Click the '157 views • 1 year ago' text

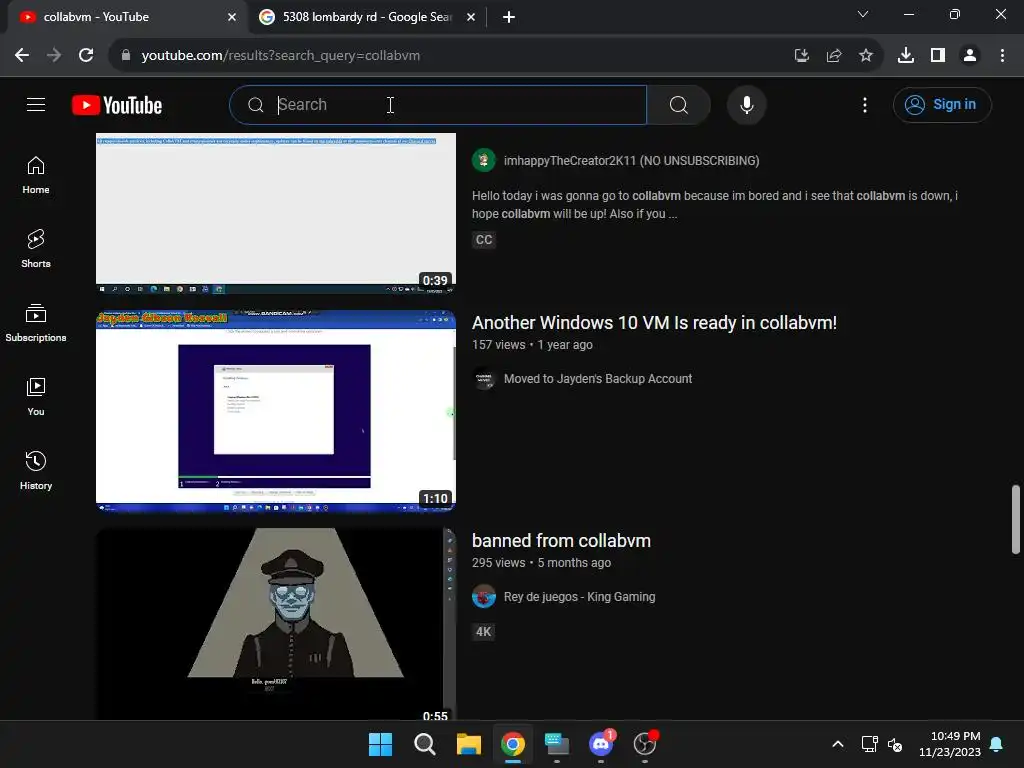point(532,345)
